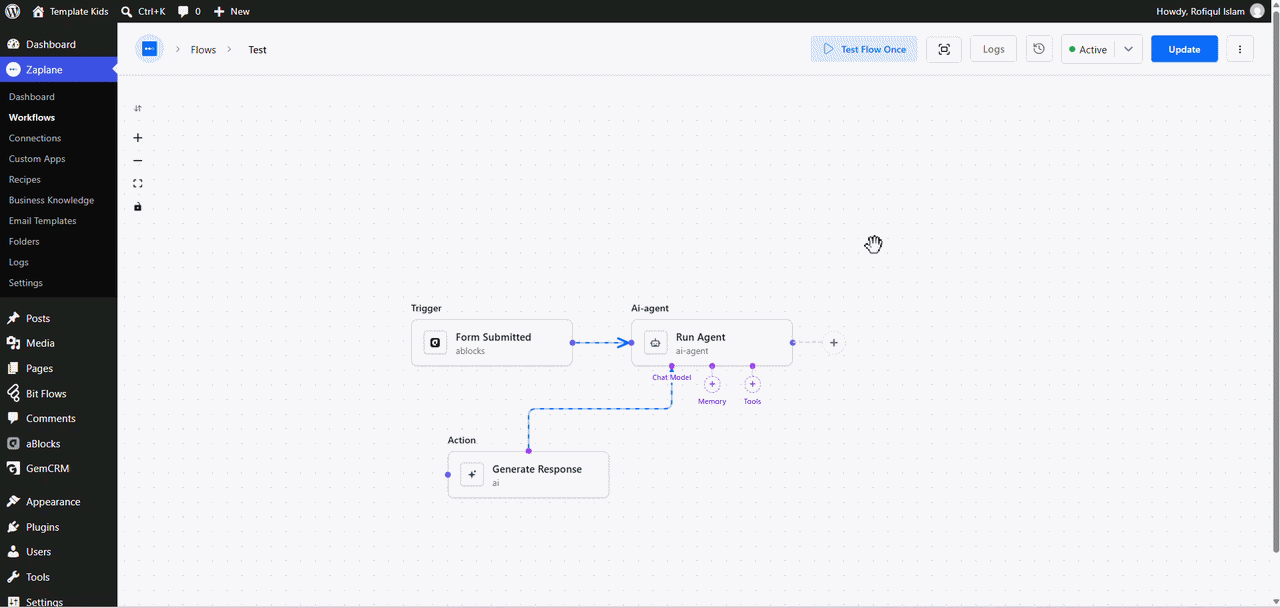Click the Generate Response sparkle icon
The width and height of the screenshot is (1280, 608).
click(x=472, y=475)
